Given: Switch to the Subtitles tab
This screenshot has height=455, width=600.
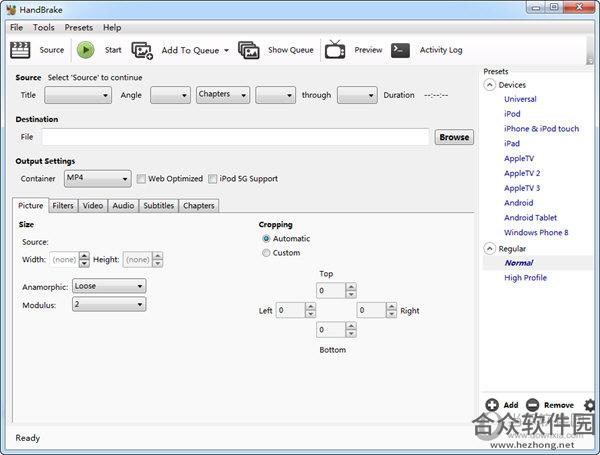Looking at the screenshot, I should pyautogui.click(x=158, y=205).
